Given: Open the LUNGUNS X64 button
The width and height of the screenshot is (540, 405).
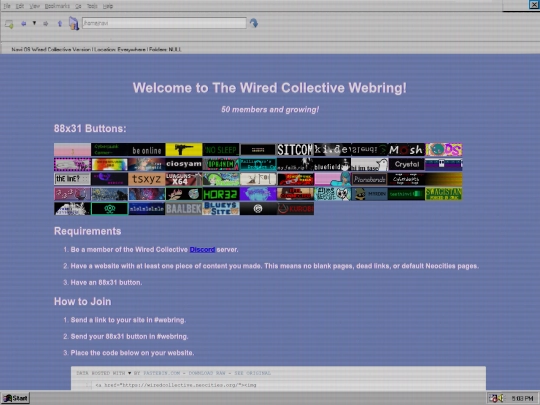Looking at the screenshot, I should 184,179.
